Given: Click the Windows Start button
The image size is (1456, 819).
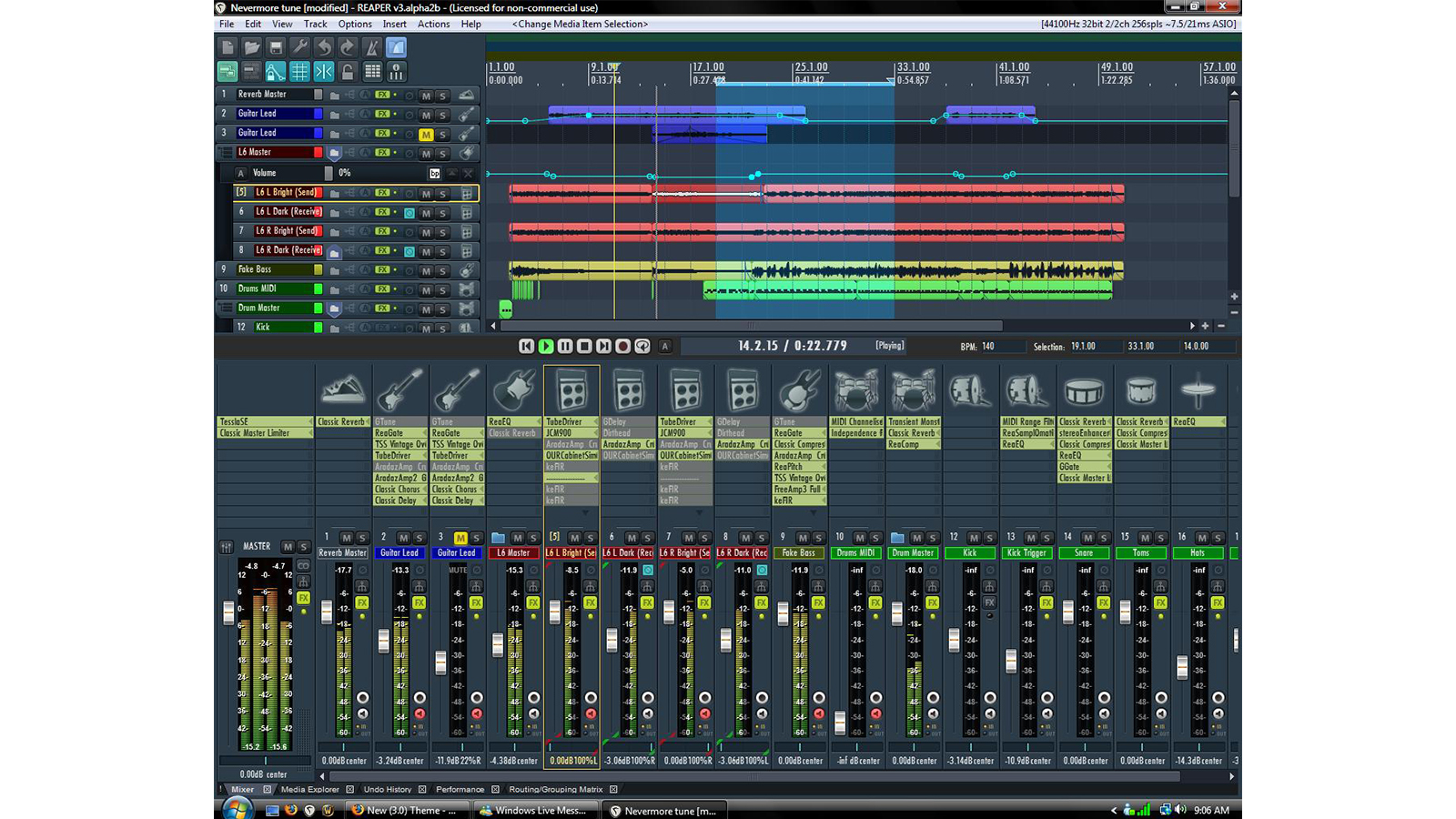Looking at the screenshot, I should 237,808.
